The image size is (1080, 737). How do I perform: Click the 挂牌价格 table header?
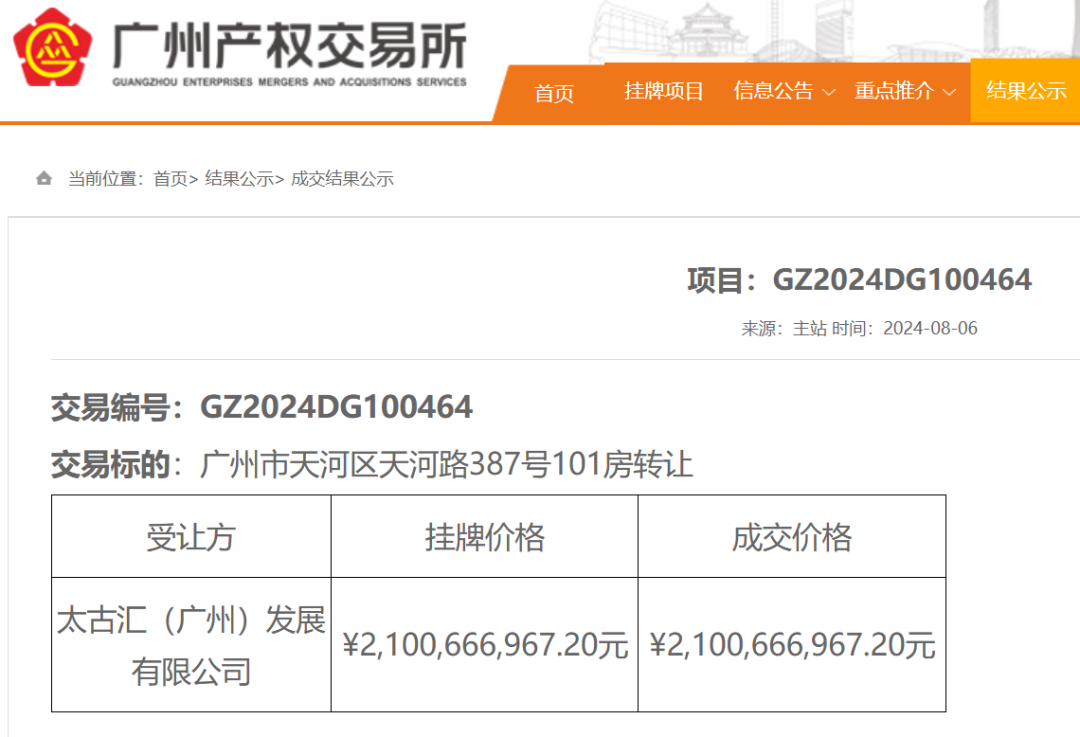point(484,537)
